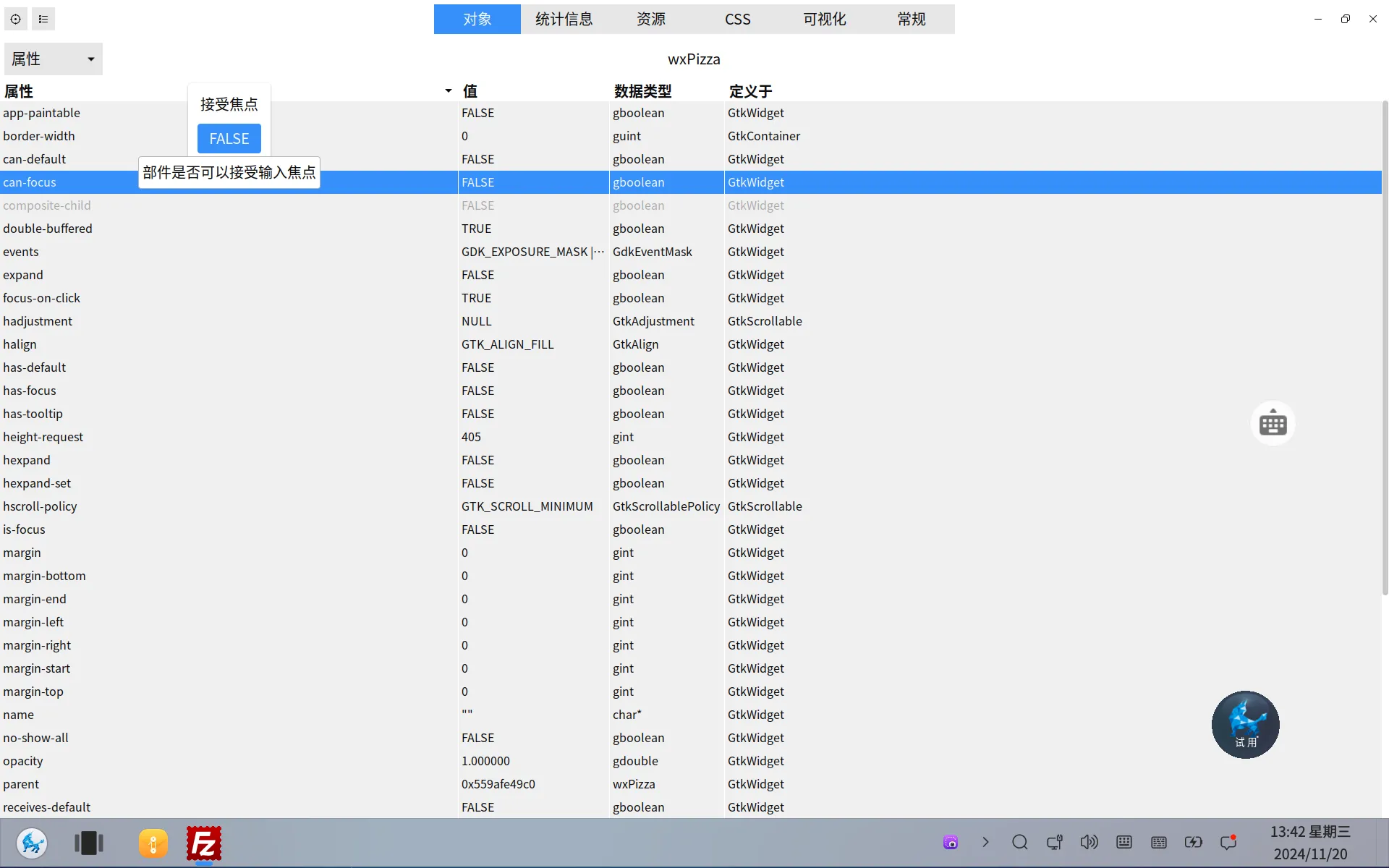Image resolution: width=1389 pixels, height=868 pixels.
Task: Switch to the 可视化 tab
Action: click(825, 20)
